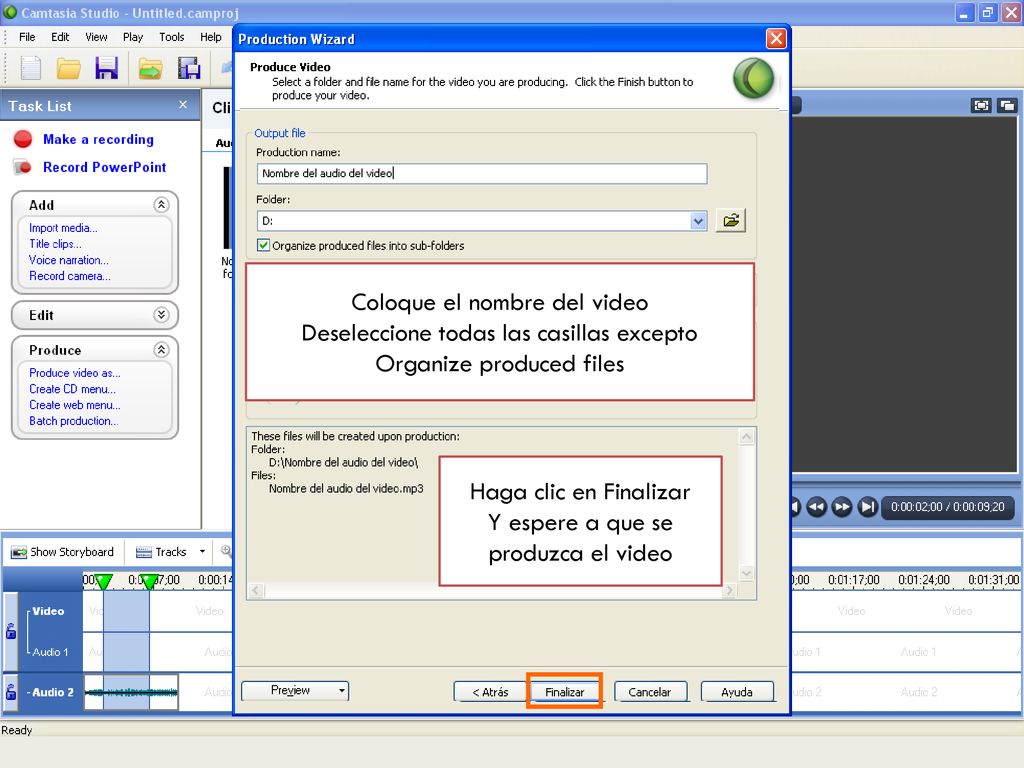This screenshot has height=768, width=1024.
Task: Click the Produce video toolbar icon
Action: [x=189, y=68]
